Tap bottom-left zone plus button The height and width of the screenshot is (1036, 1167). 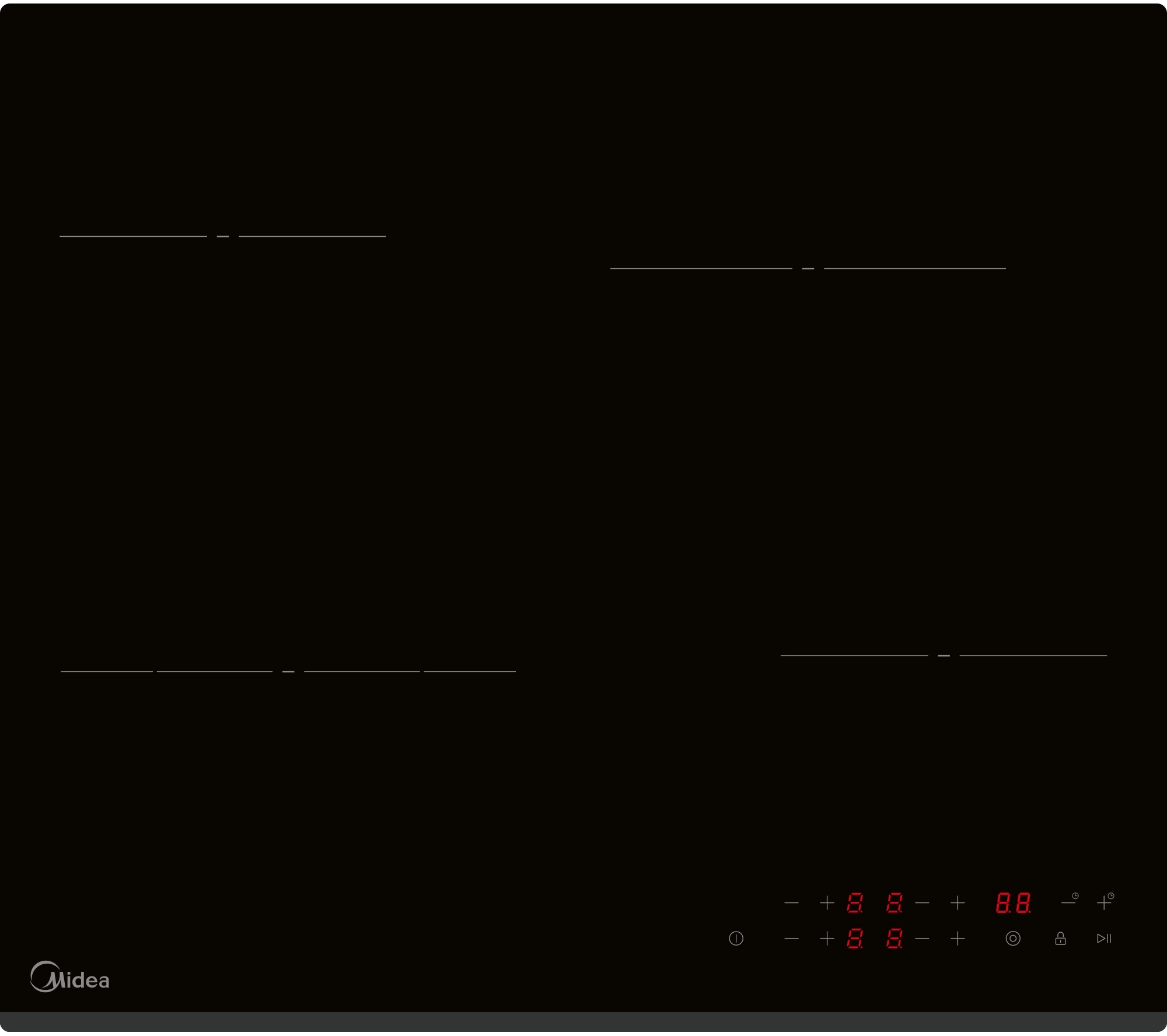[x=827, y=939]
